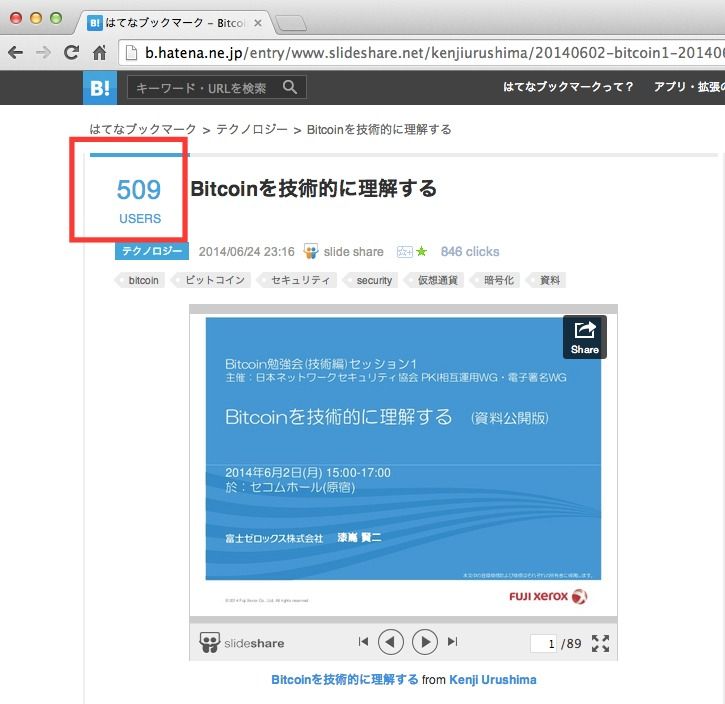Select the はてなブックマーク browser tab
The width and height of the screenshot is (725, 704).
click(x=175, y=23)
